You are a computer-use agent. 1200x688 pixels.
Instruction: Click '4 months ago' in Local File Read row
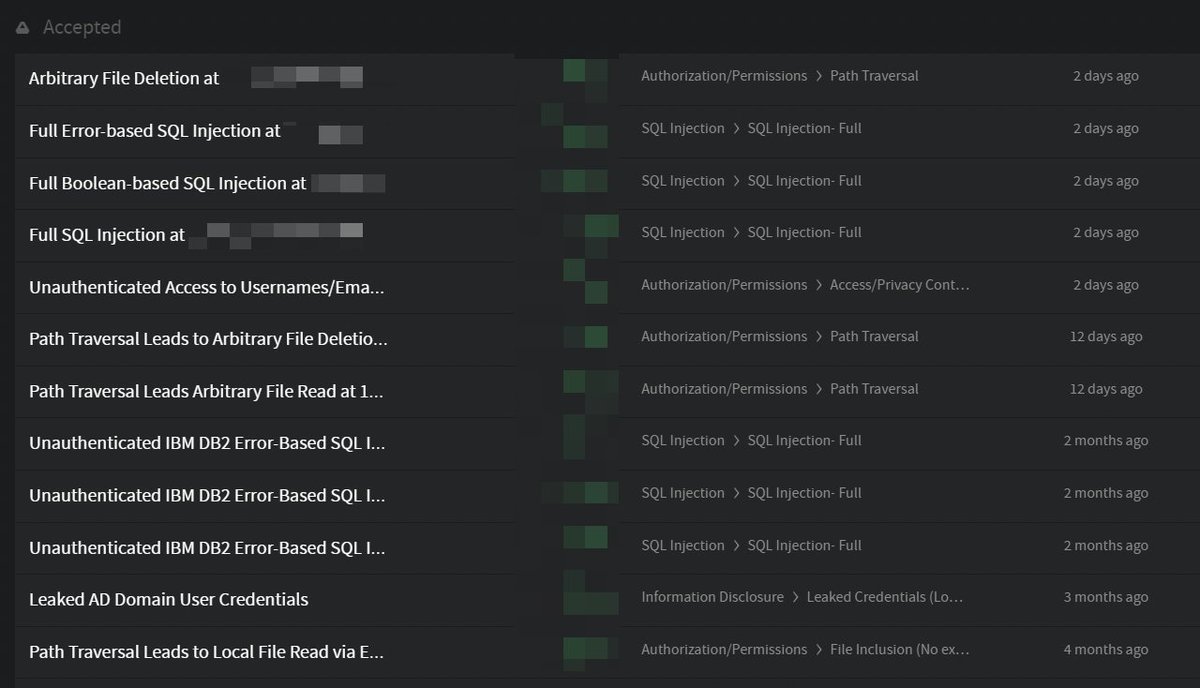point(1106,650)
